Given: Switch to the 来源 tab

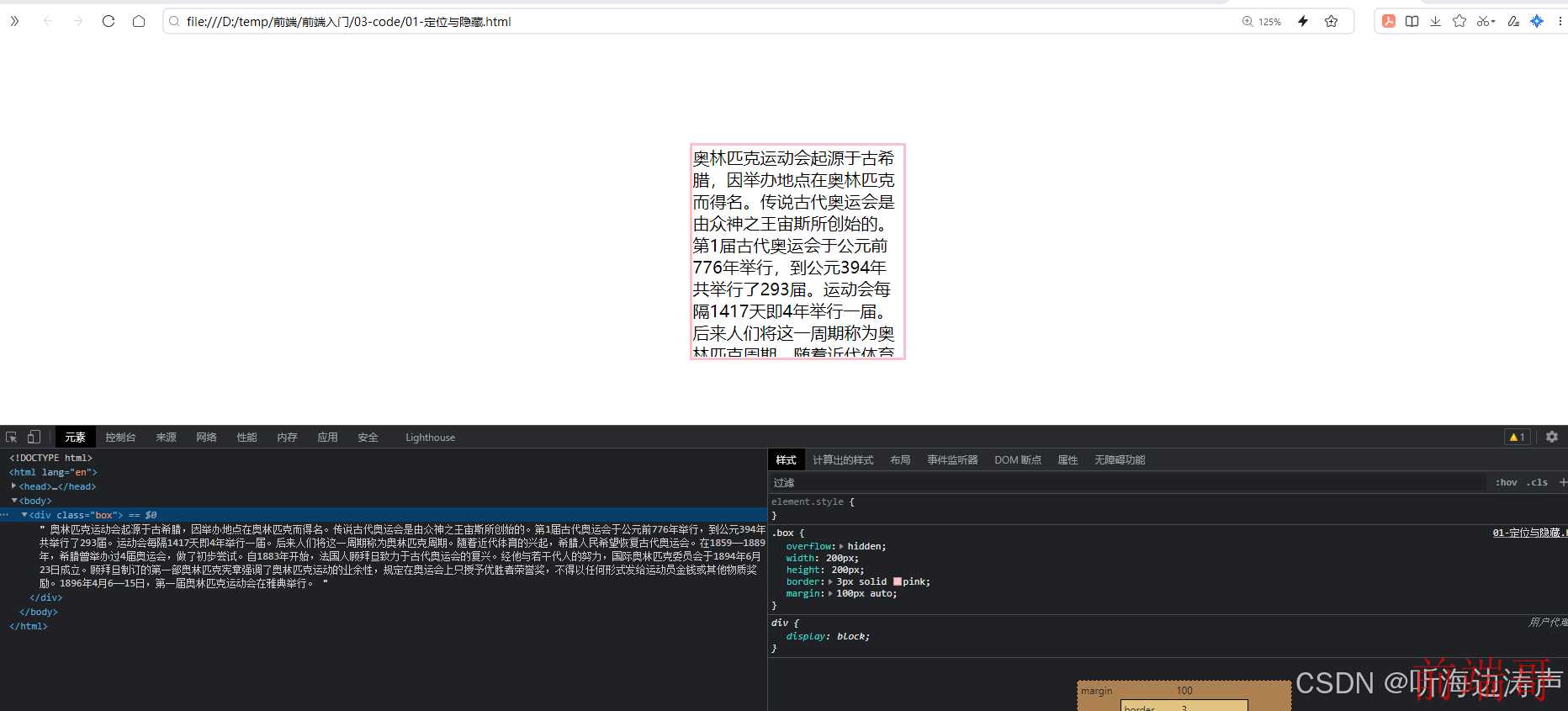Looking at the screenshot, I should 166,438.
